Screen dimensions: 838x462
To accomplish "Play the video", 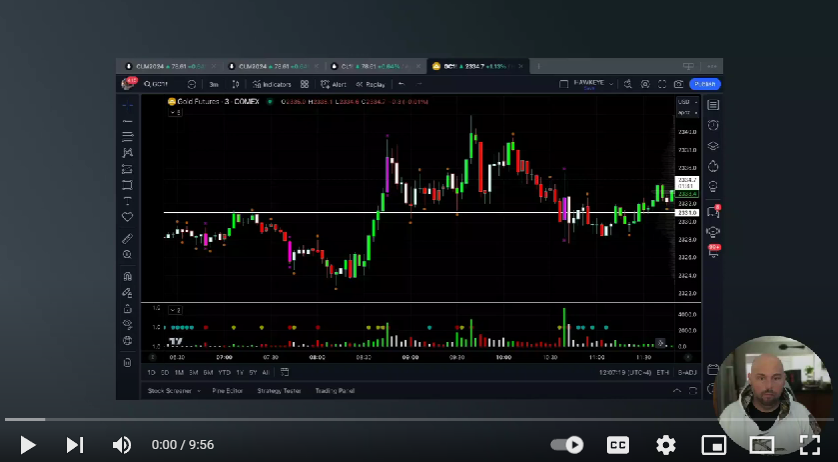I will (27, 445).
